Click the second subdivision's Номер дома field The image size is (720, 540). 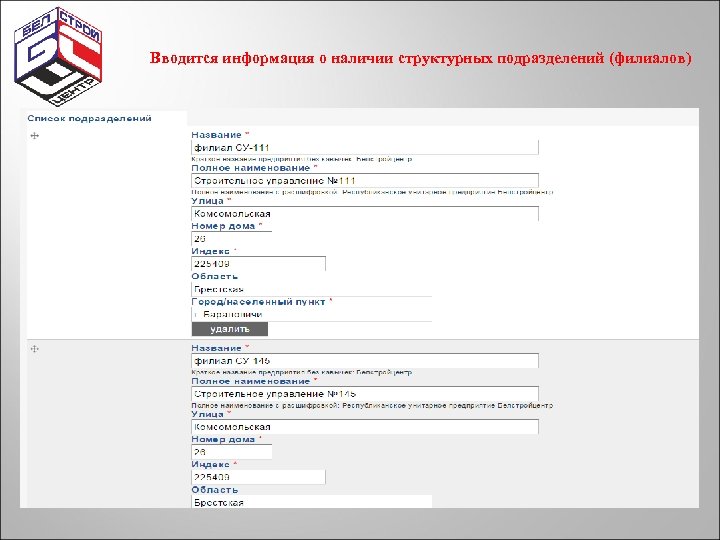(231, 452)
